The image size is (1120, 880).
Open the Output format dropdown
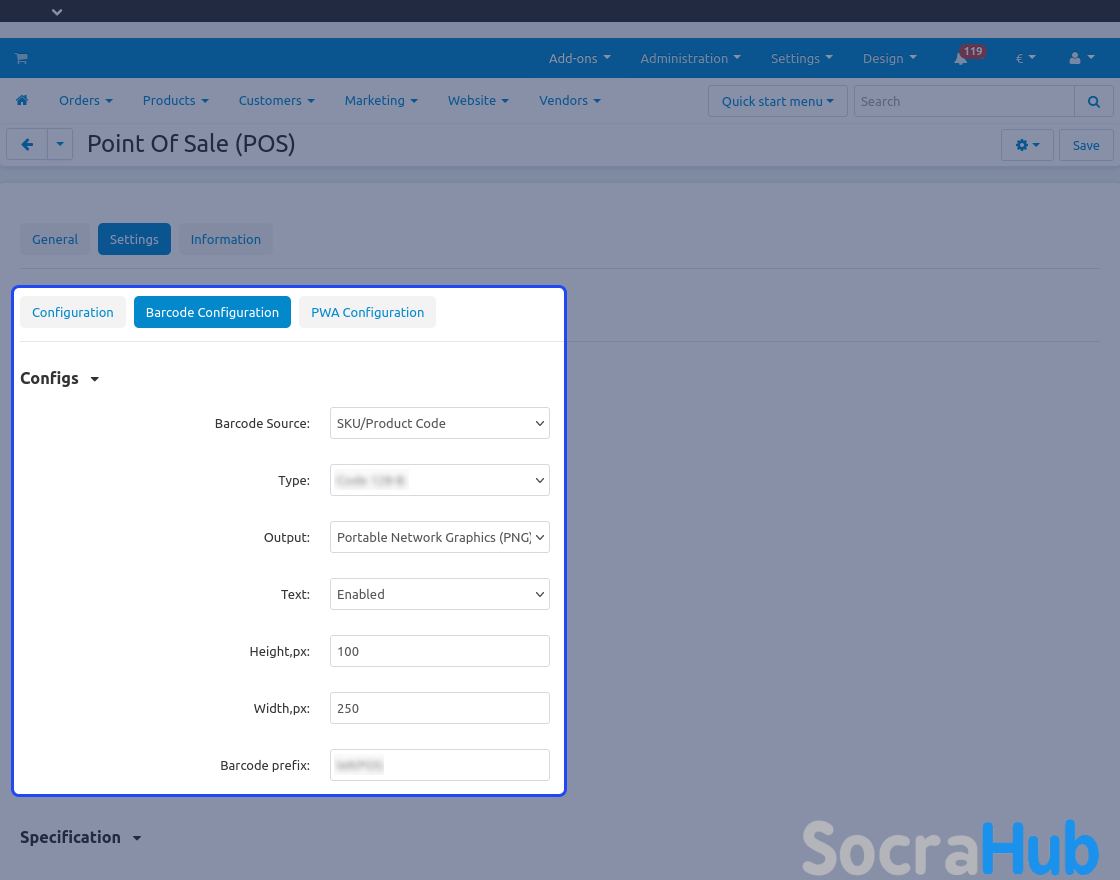[x=439, y=537]
